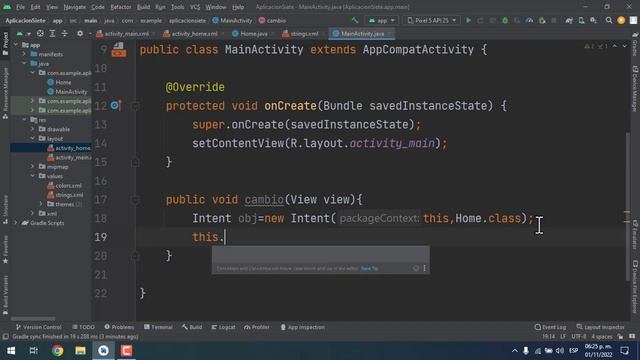640x360 pixels.
Task: Open the Logcat tool window
Action: coord(223,327)
